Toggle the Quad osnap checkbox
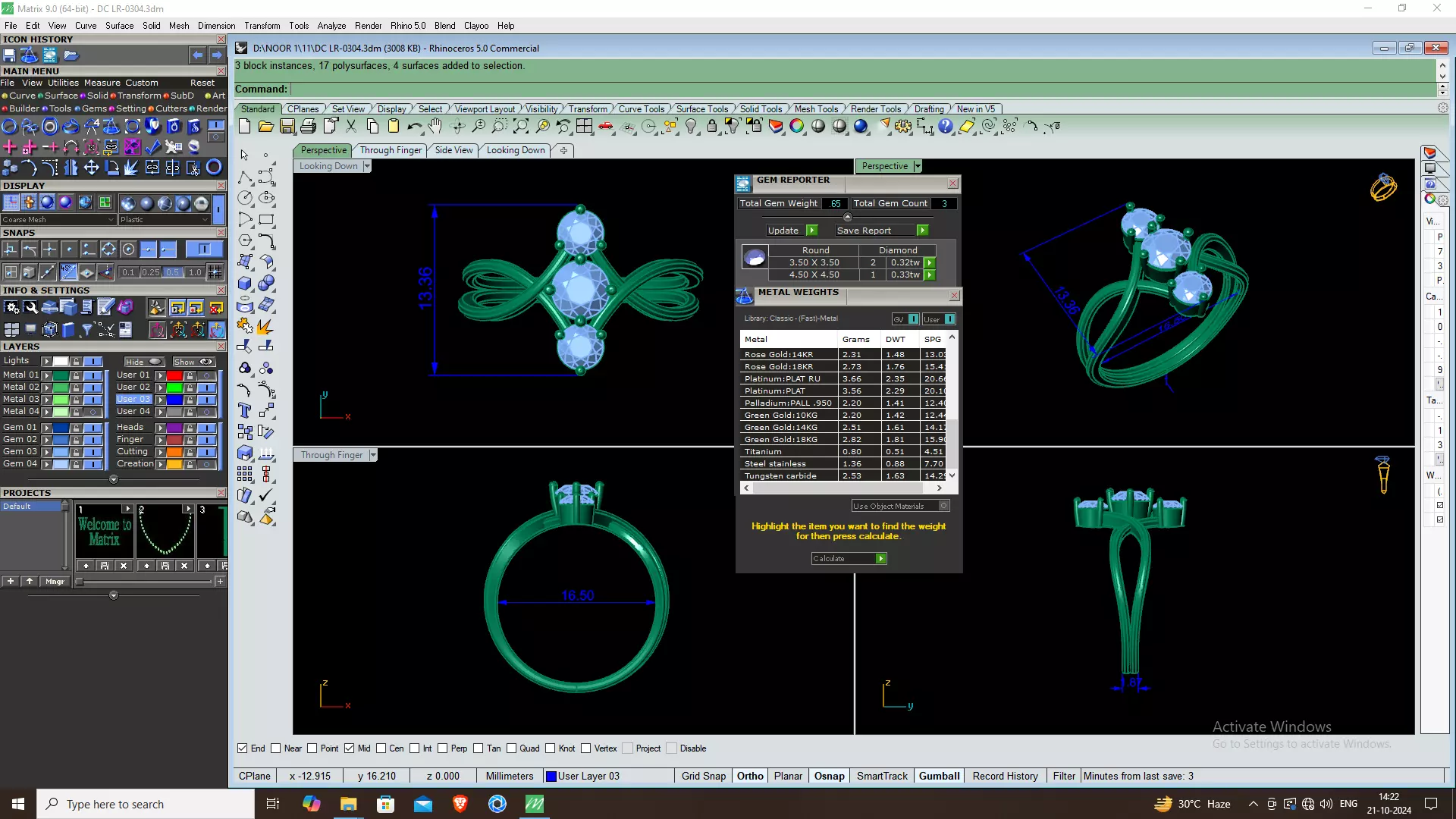Screen dimensions: 1456x819 pos(512,748)
